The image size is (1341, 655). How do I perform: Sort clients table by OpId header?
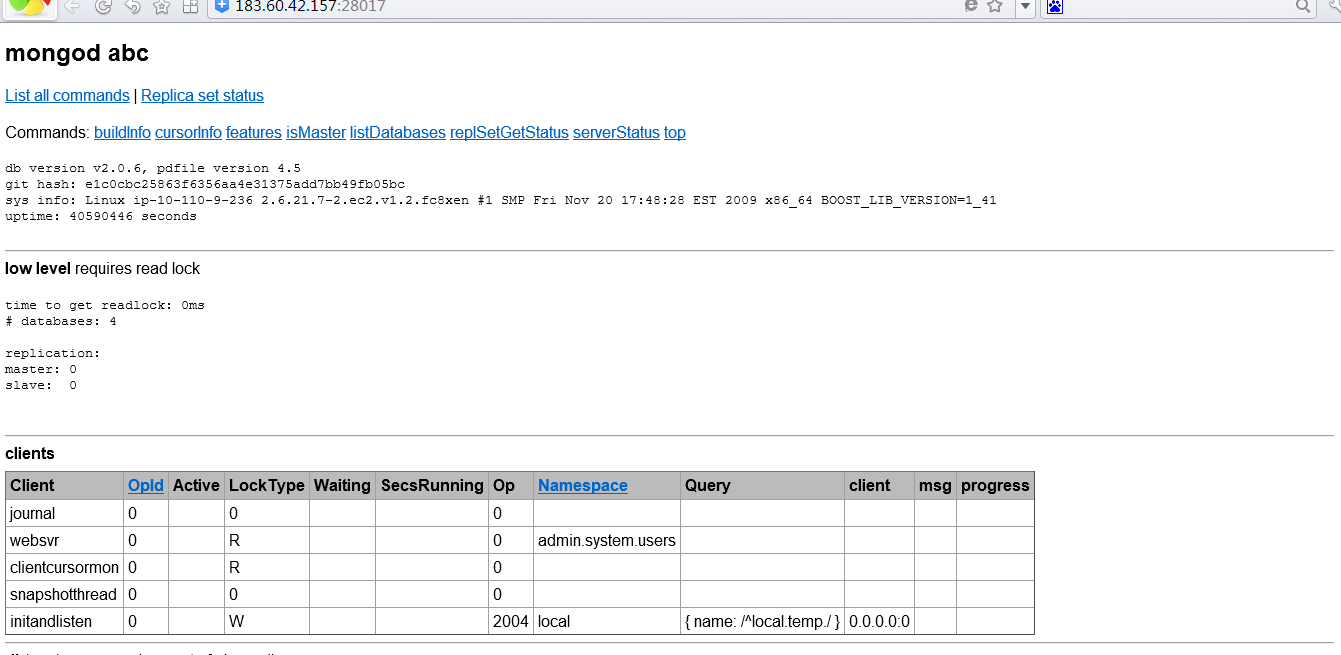(x=146, y=486)
